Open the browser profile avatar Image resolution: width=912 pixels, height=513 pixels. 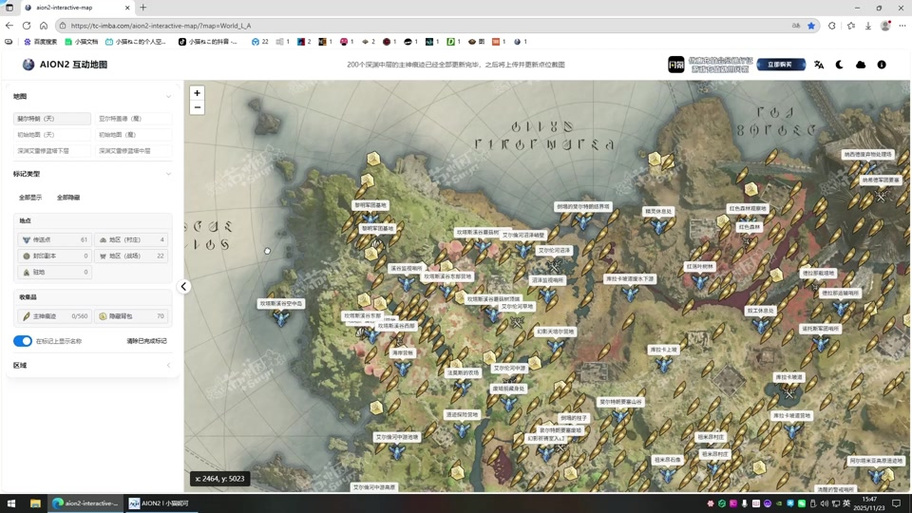pyautogui.click(x=885, y=26)
